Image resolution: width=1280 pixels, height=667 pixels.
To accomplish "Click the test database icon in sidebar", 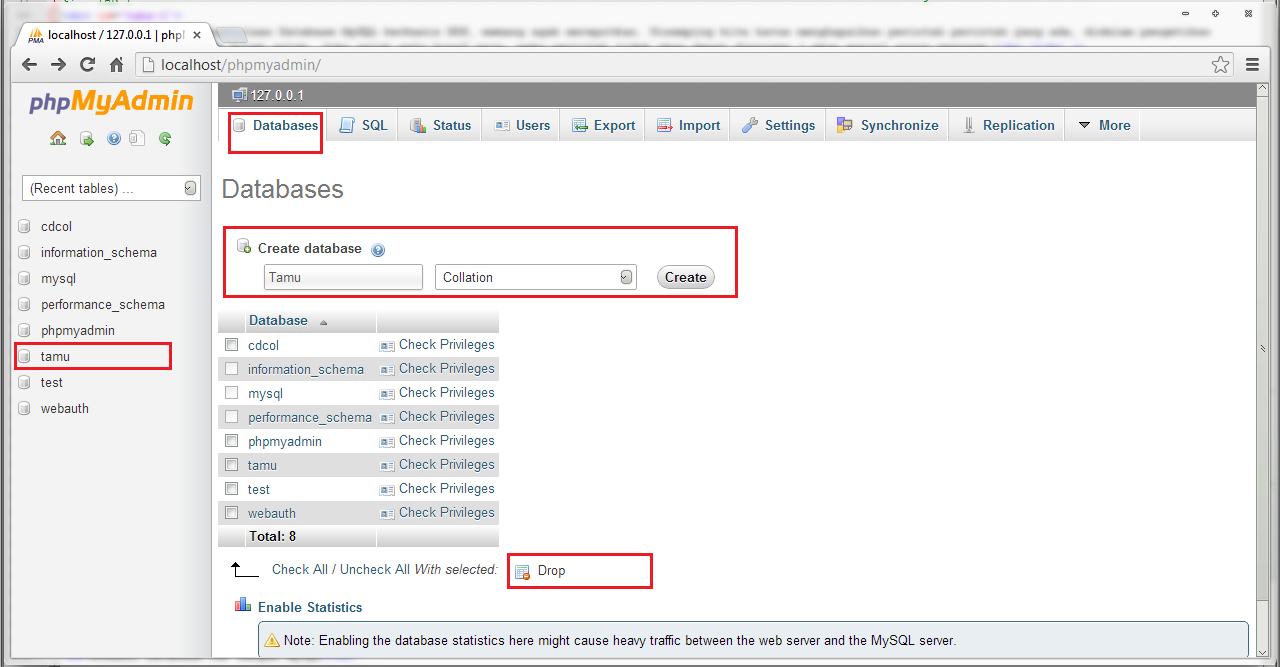I will click(25, 383).
